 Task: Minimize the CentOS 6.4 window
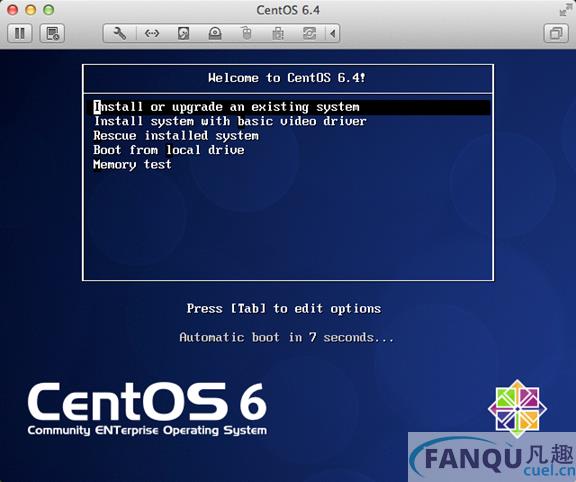[30, 10]
